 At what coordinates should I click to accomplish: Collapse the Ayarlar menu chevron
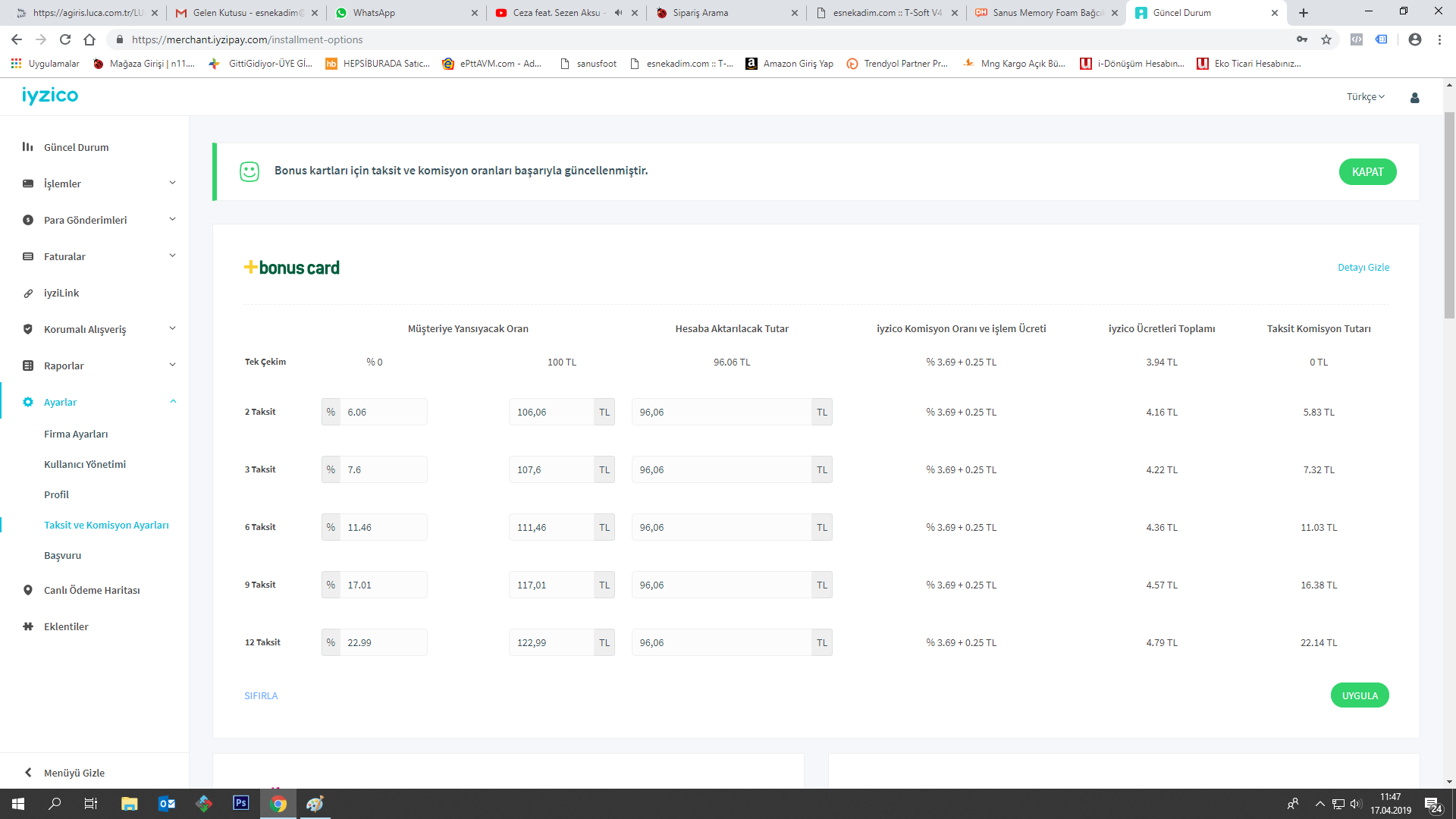pyautogui.click(x=172, y=401)
